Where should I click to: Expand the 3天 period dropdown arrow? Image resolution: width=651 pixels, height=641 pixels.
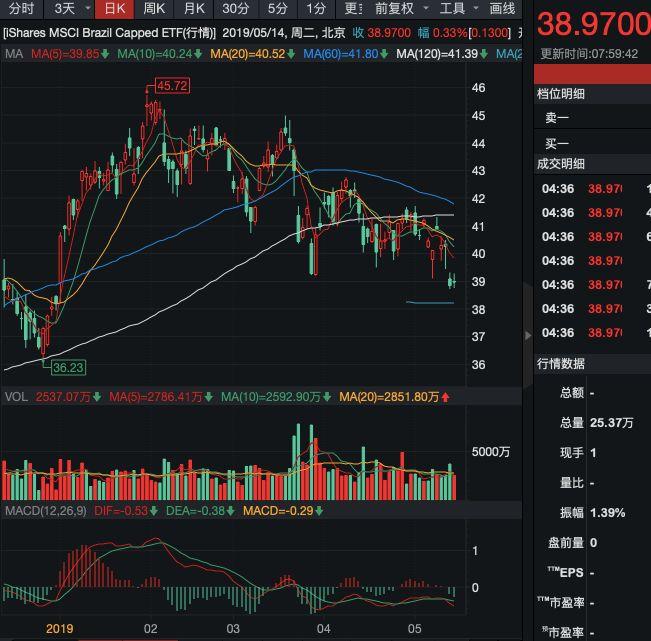[88, 8]
